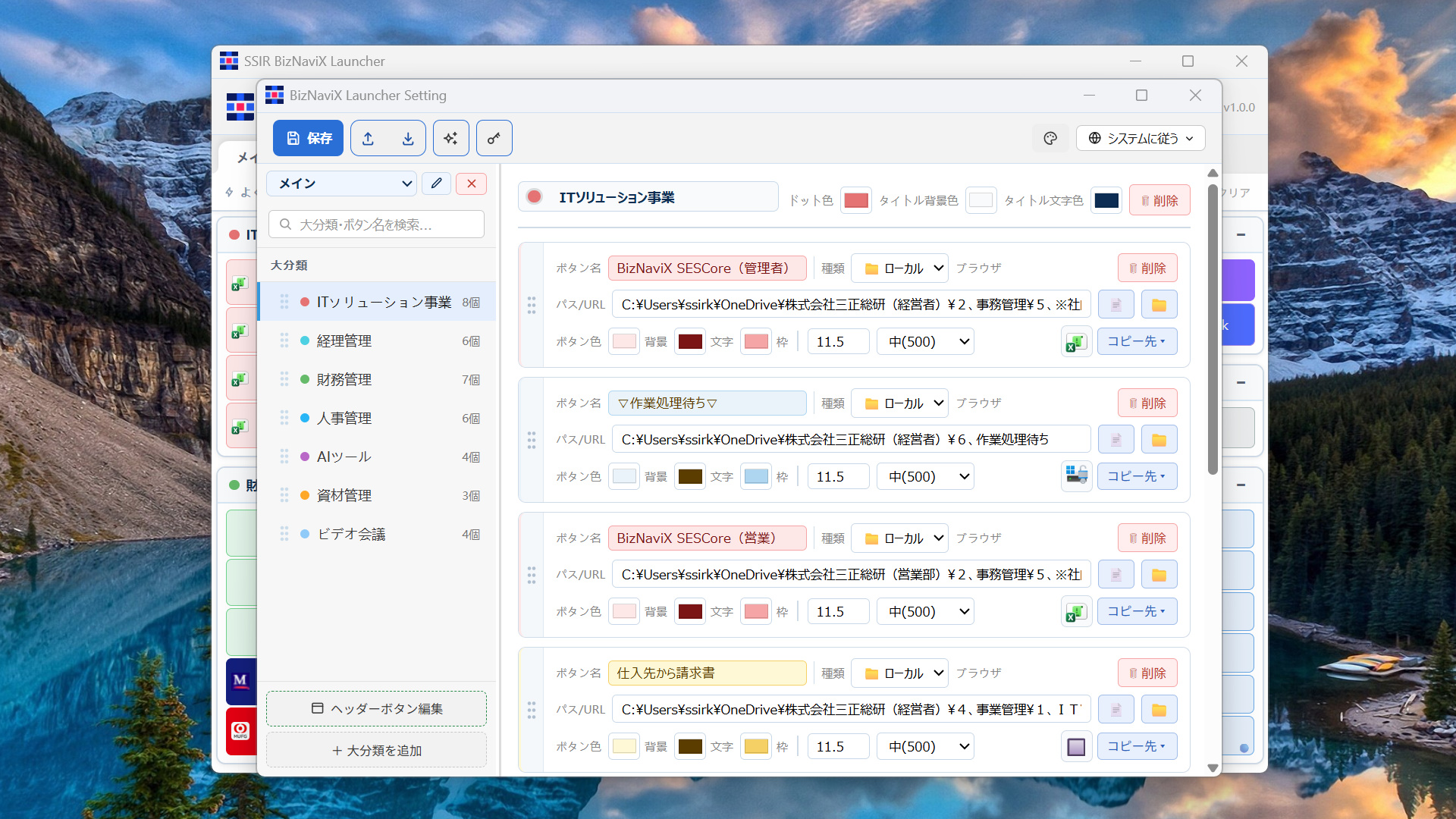Open the タイトル背景色 color swatch
Screen dimensions: 1456x819
981,200
